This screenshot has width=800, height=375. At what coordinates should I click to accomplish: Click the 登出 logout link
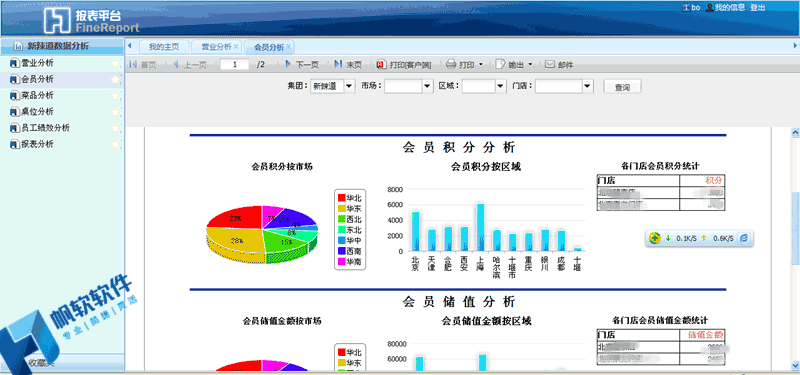758,8
